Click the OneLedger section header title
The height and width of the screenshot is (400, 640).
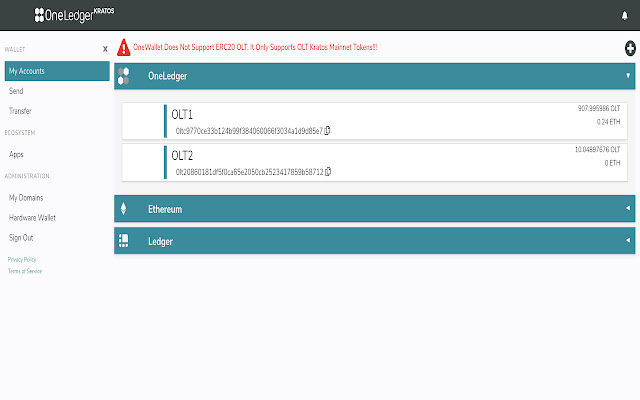pyautogui.click(x=167, y=76)
